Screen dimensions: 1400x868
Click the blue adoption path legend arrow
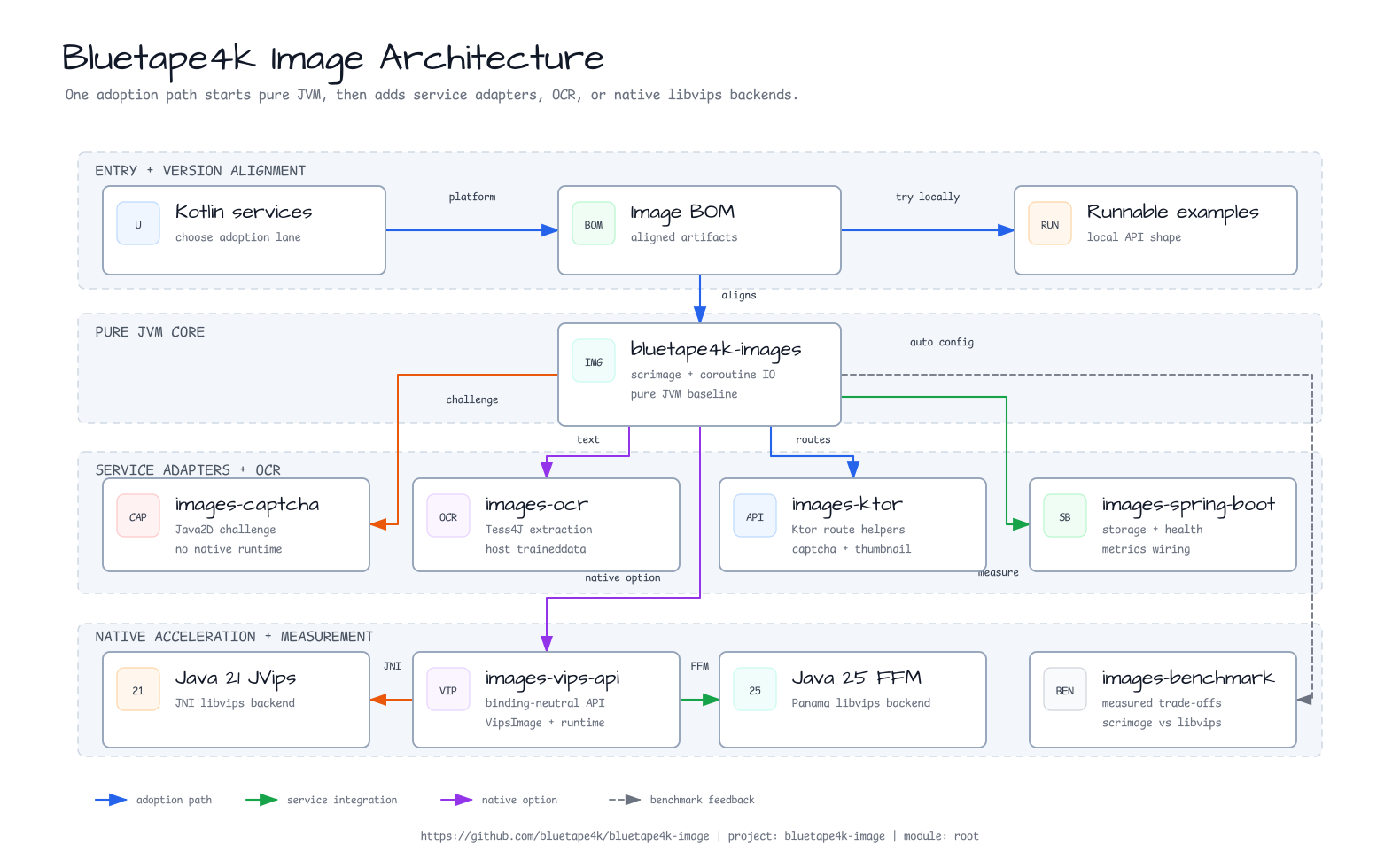click(x=111, y=800)
